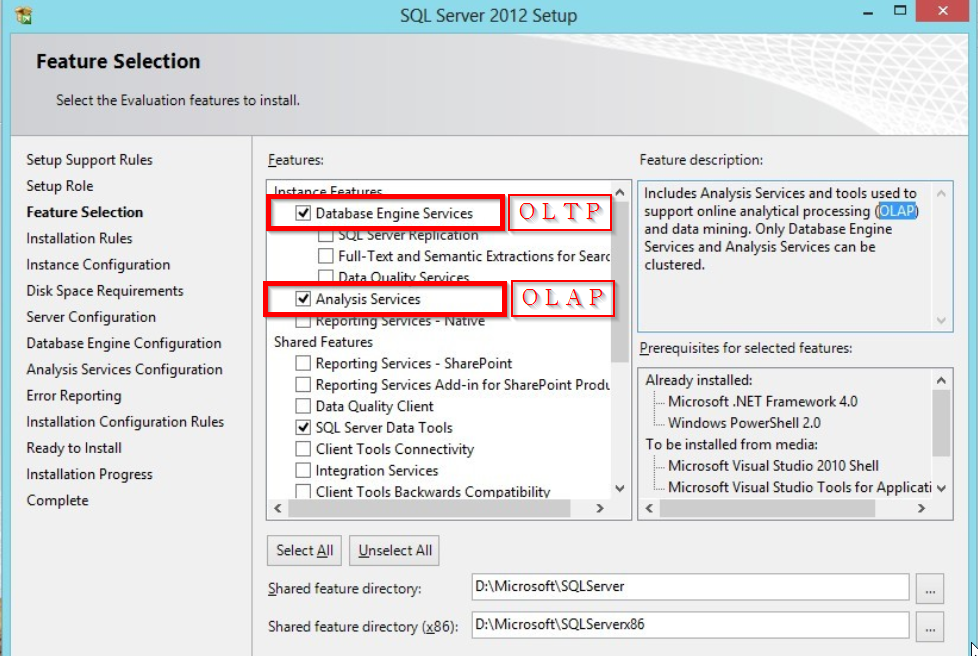The height and width of the screenshot is (656, 978).
Task: Close the SQL Server 2012 Setup window
Action: tap(943, 11)
